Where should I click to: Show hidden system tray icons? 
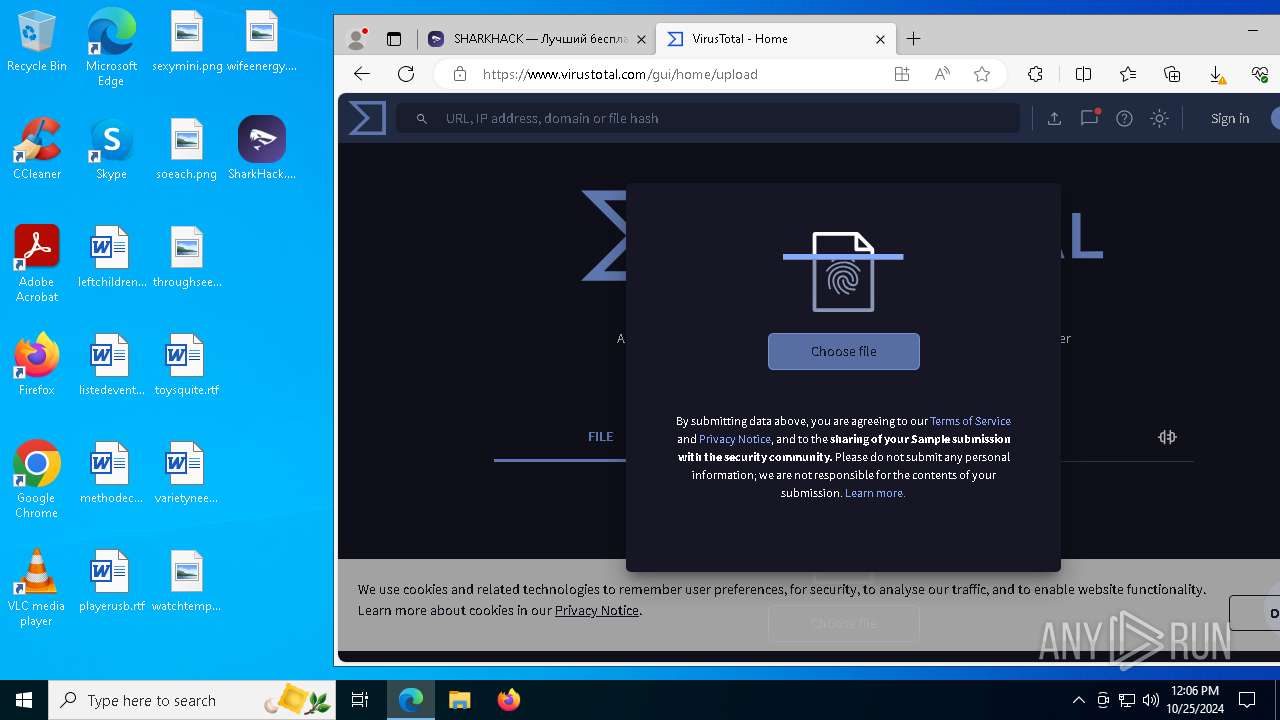coord(1078,700)
